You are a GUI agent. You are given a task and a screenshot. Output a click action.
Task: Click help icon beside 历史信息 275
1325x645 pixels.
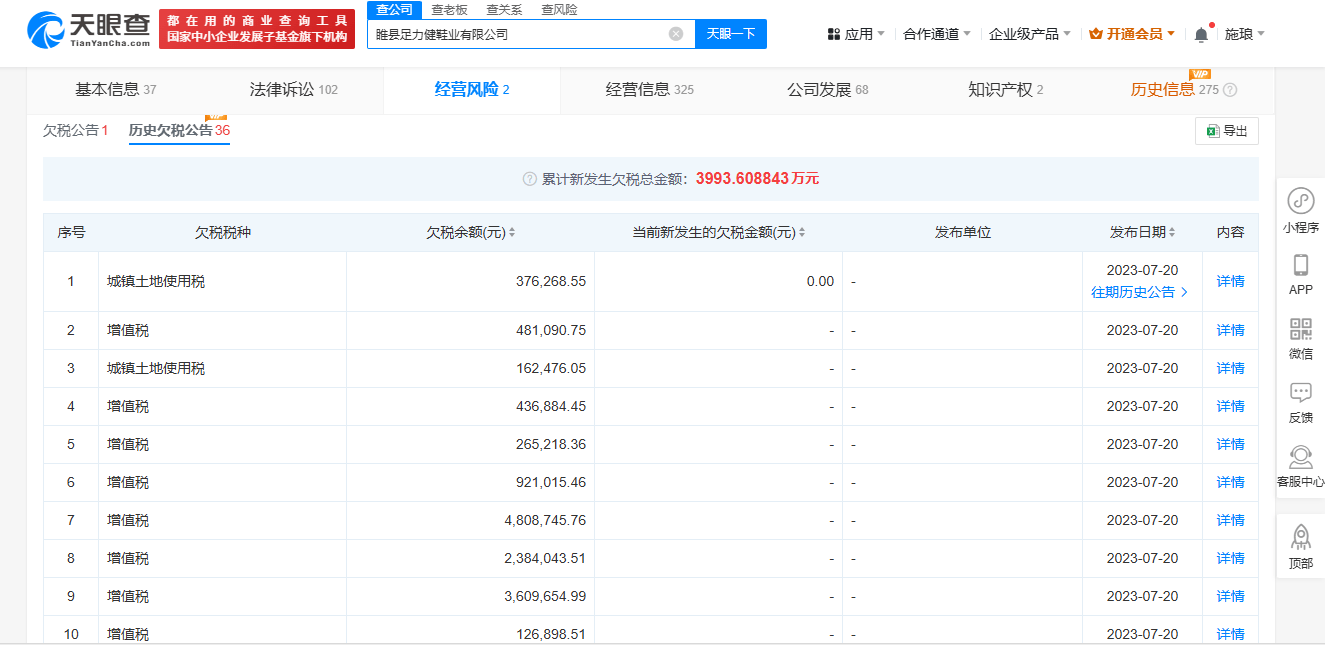pos(1230,90)
